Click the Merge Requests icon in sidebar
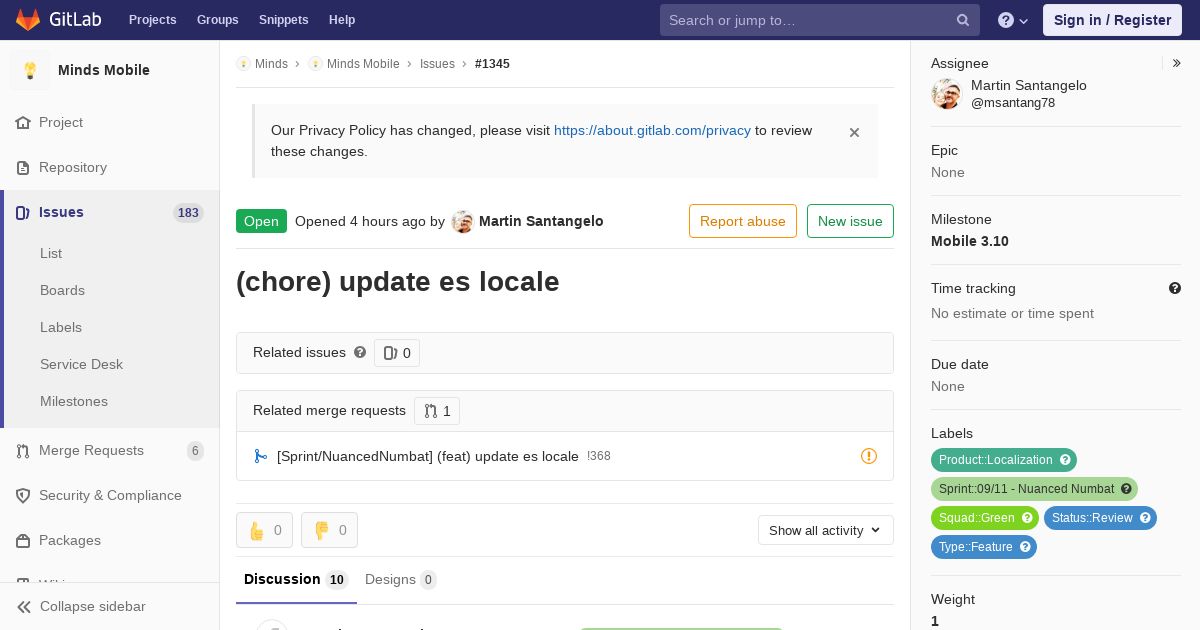This screenshot has height=630, width=1200. point(23,451)
